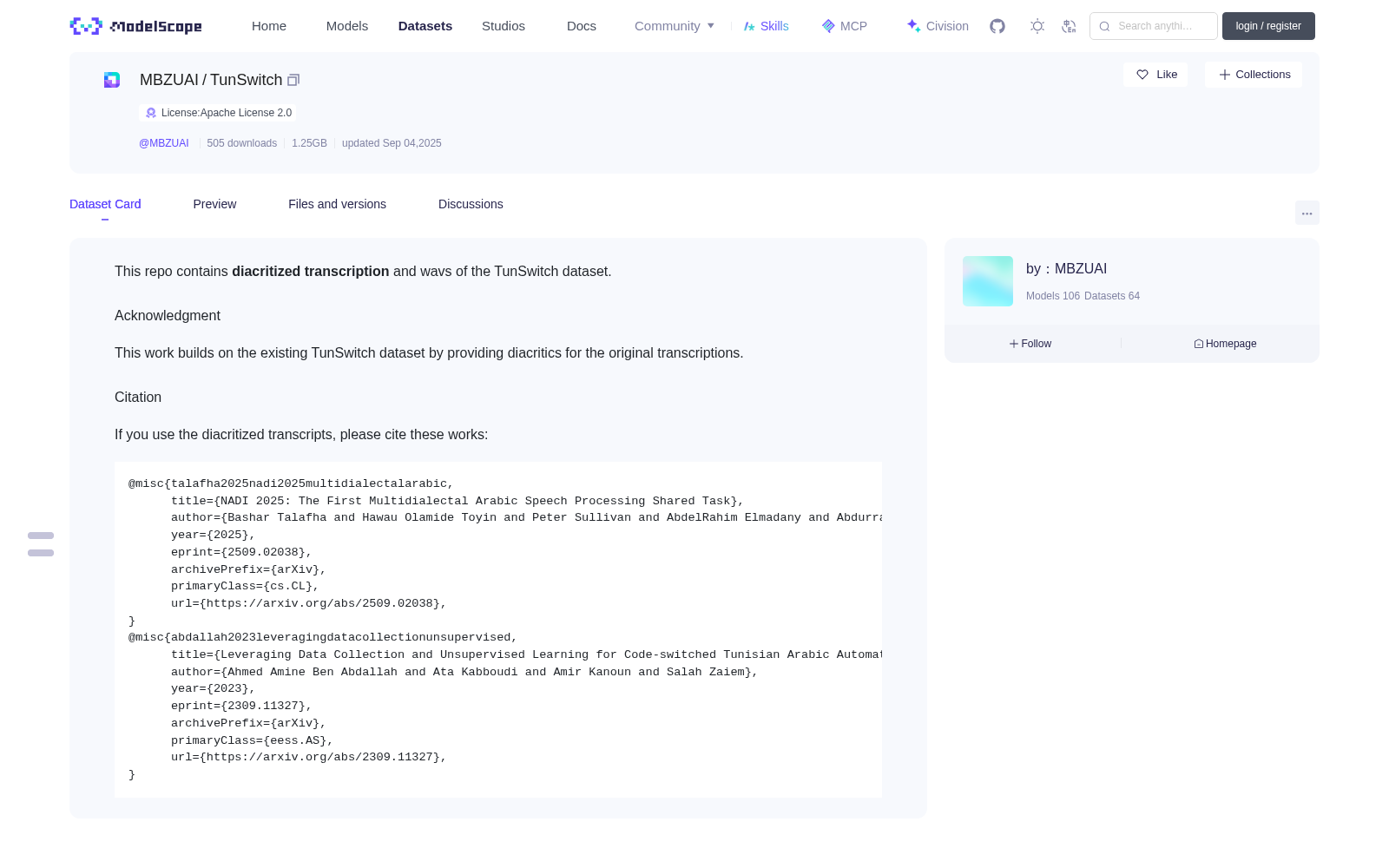Open the Civision page
Viewport: 1389px width, 868px height.
pos(938,26)
